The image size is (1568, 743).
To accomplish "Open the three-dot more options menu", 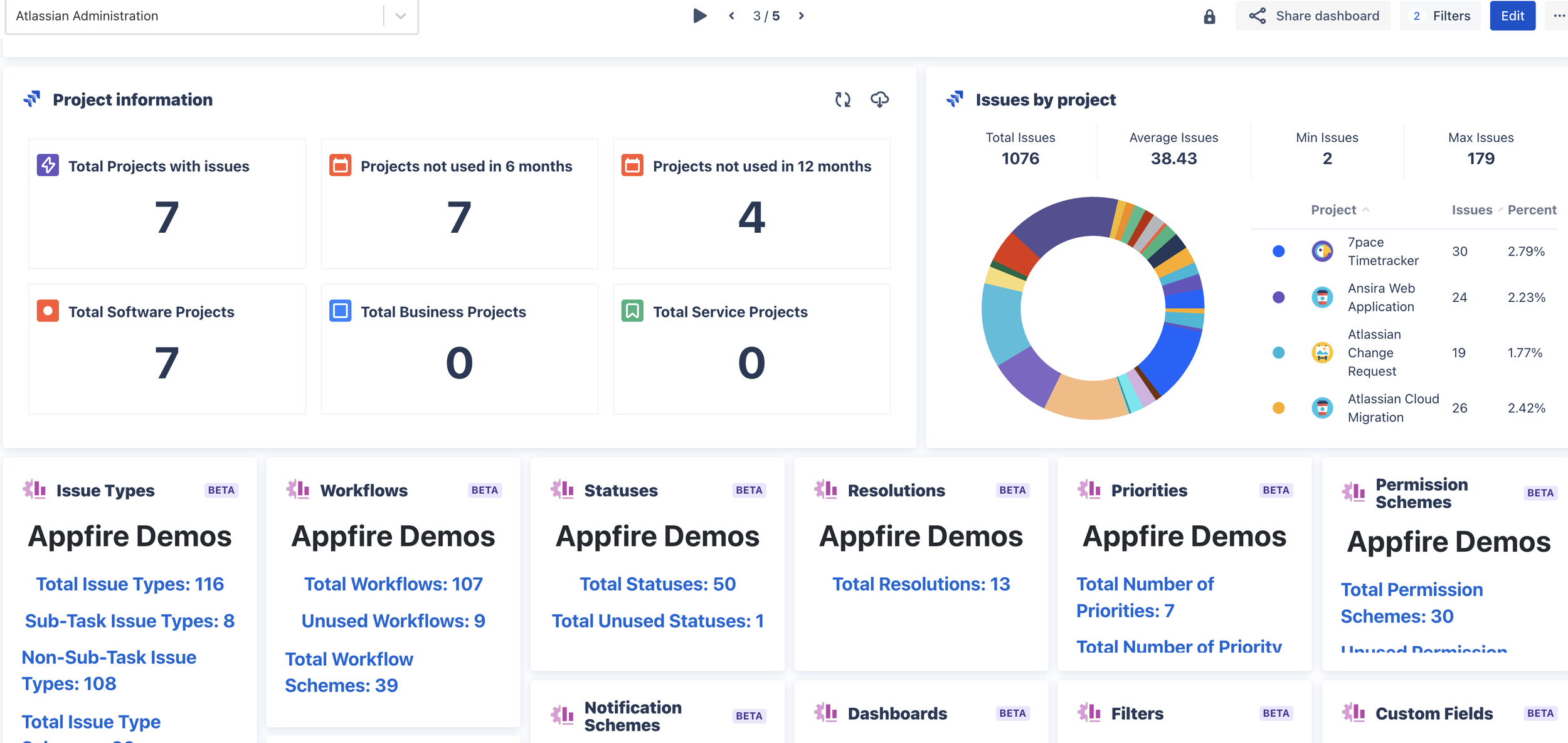I will (1559, 16).
